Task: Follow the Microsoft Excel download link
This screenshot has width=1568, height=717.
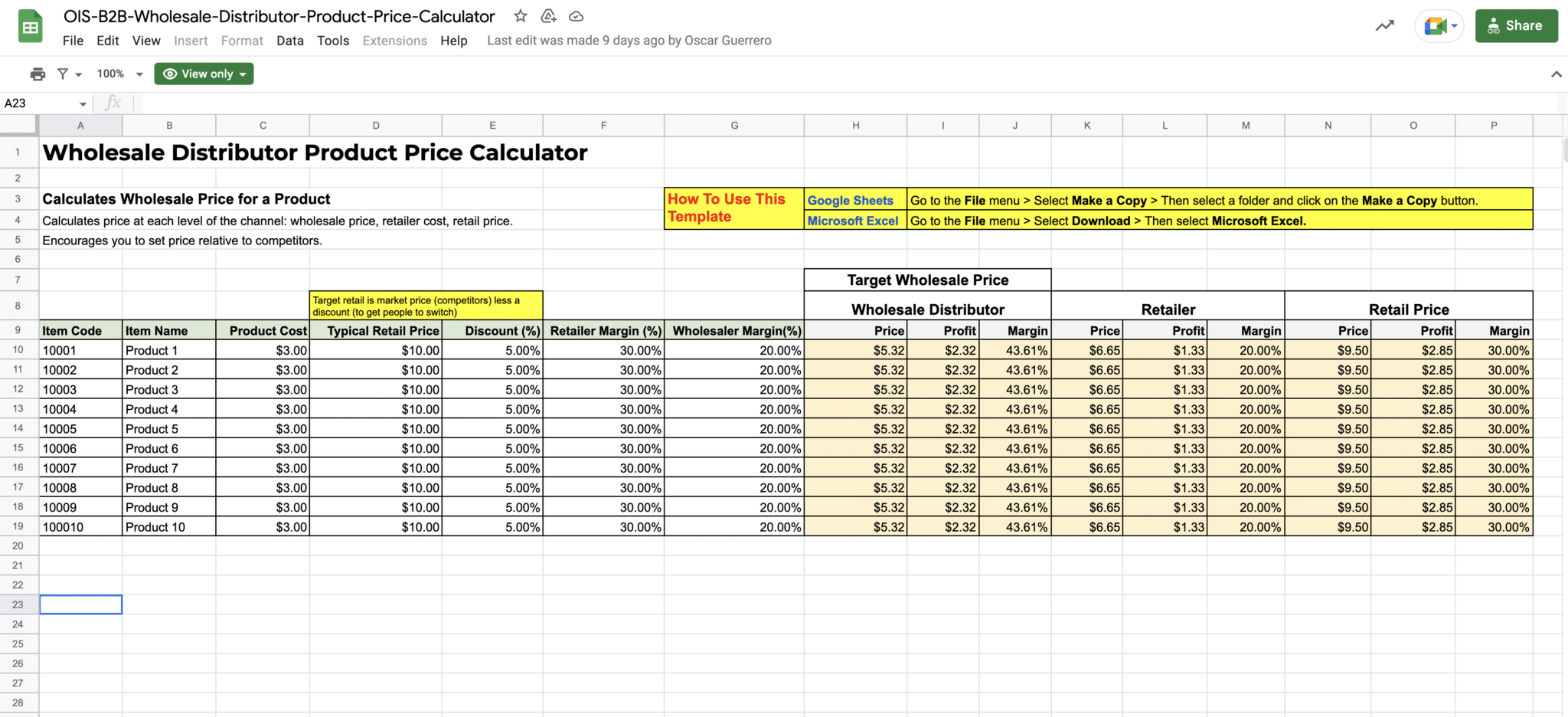Action: tap(852, 221)
